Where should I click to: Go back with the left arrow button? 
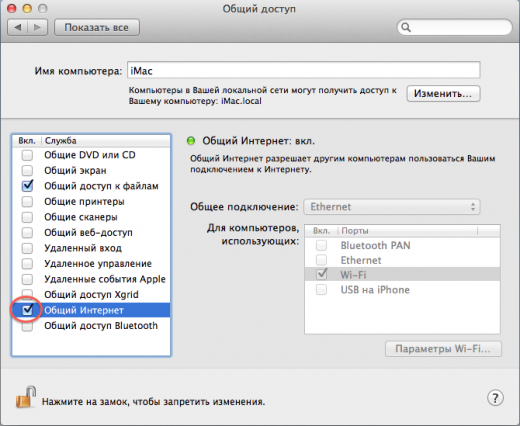(x=18, y=27)
